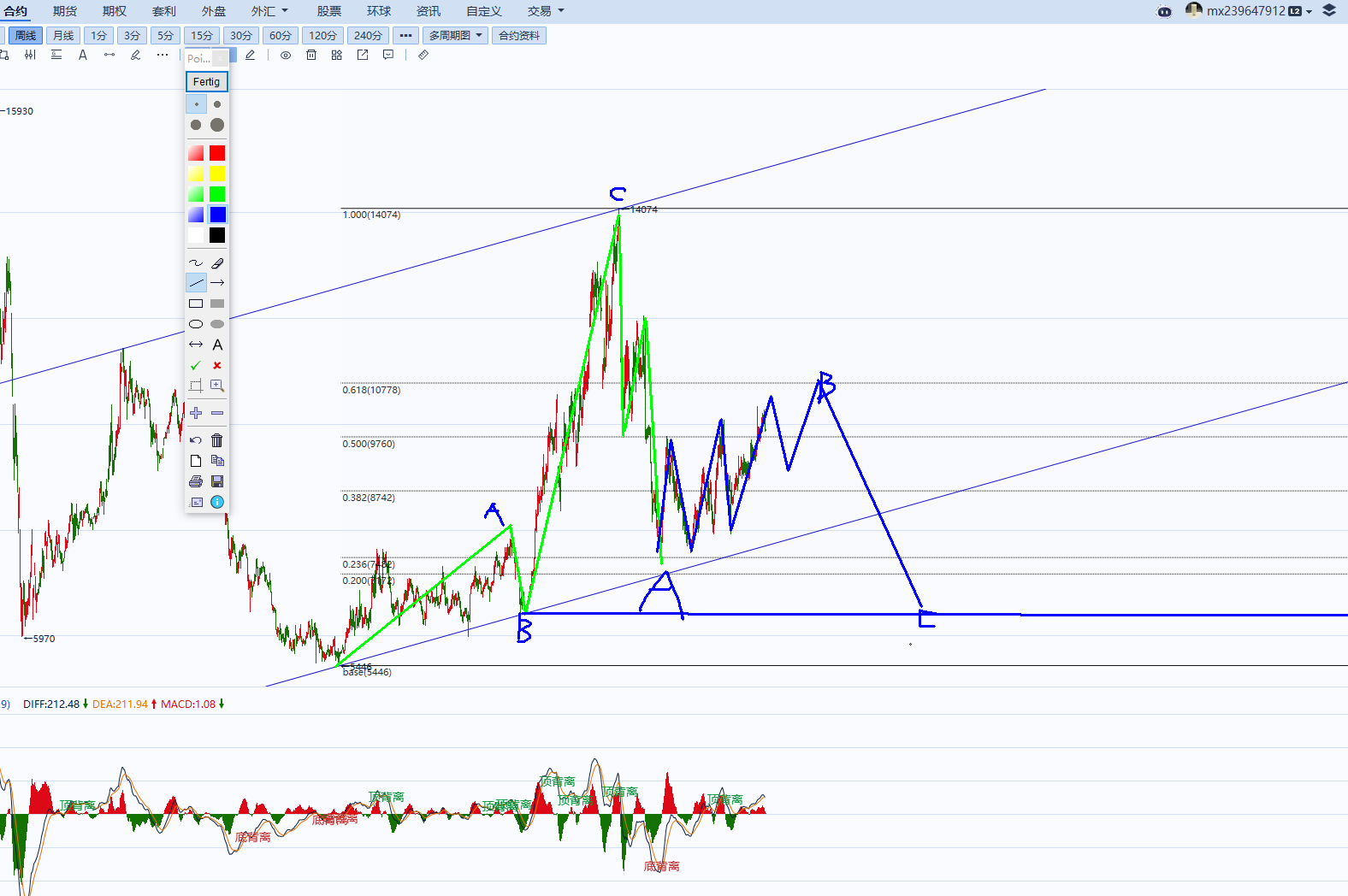
Task: Pick the solid red color swatch
Action: [x=217, y=153]
